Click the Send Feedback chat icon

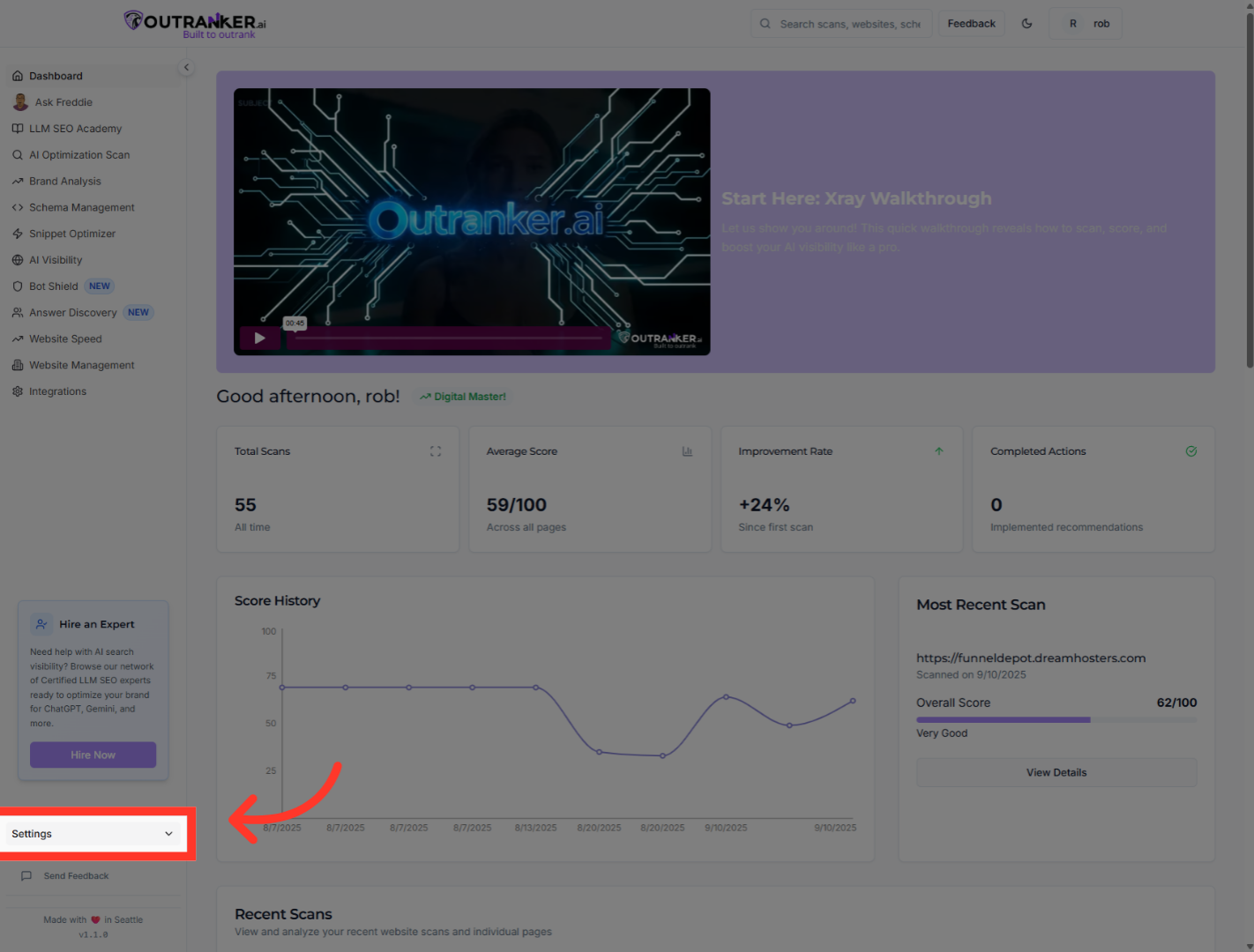[26, 876]
